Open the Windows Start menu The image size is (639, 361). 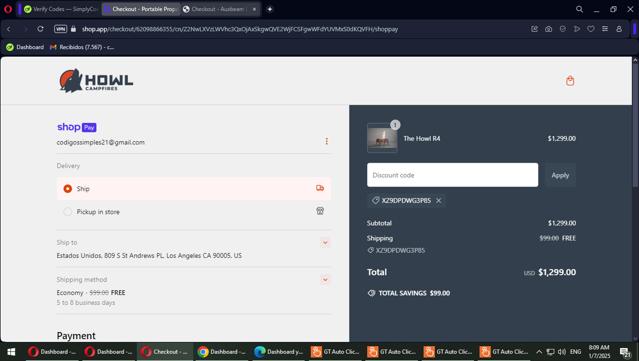tap(11, 352)
